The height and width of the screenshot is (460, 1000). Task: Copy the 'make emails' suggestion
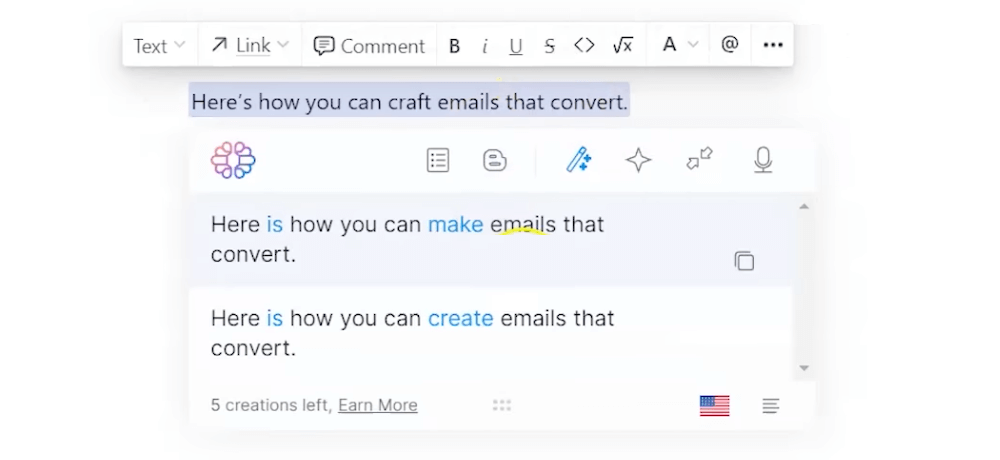pyautogui.click(x=744, y=261)
